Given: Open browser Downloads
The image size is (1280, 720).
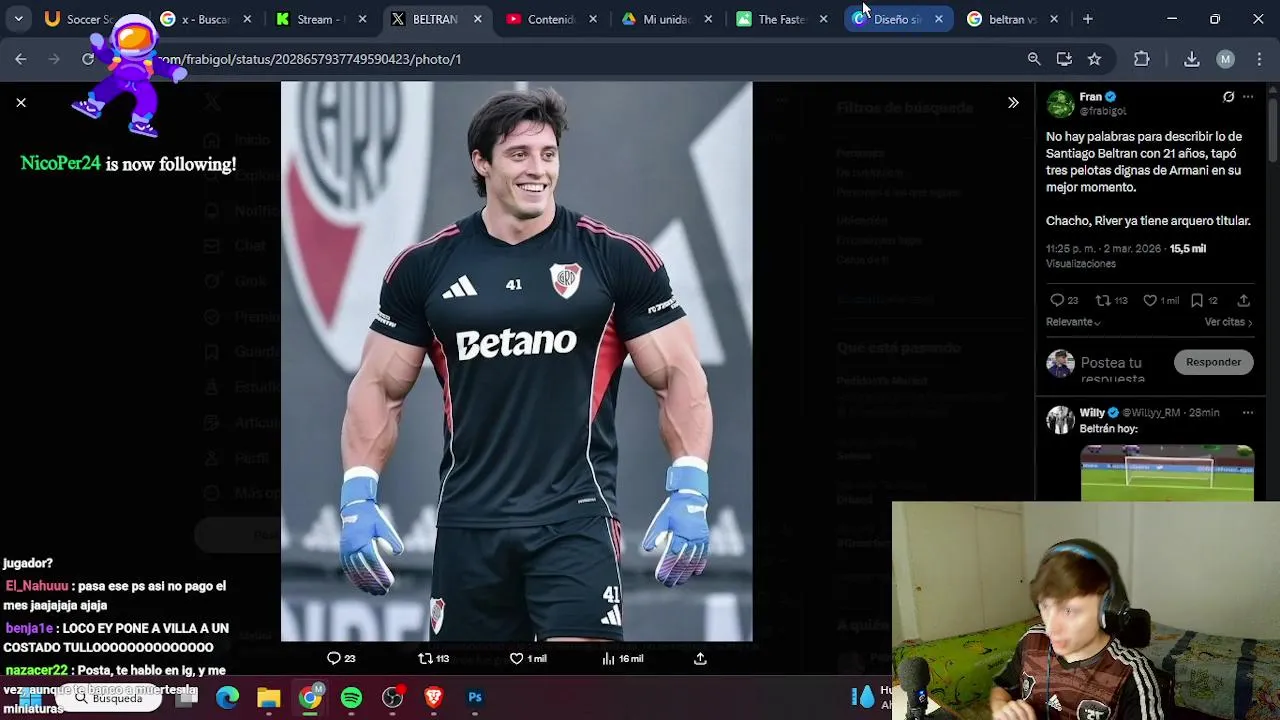Looking at the screenshot, I should click(1192, 59).
